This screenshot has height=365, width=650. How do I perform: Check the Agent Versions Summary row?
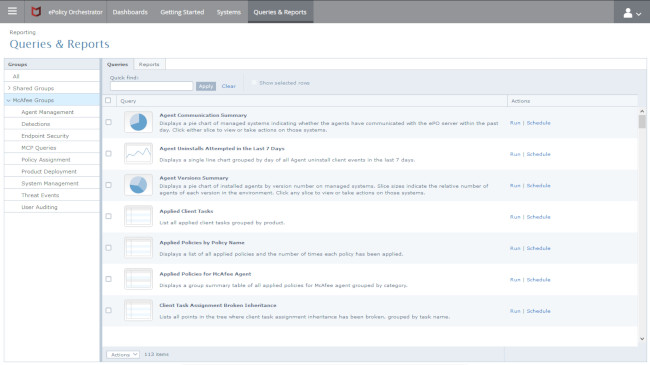(109, 185)
